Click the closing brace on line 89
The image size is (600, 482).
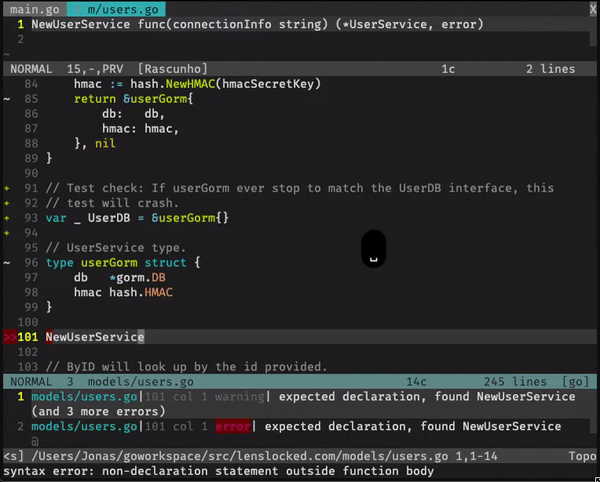[x=49, y=158]
